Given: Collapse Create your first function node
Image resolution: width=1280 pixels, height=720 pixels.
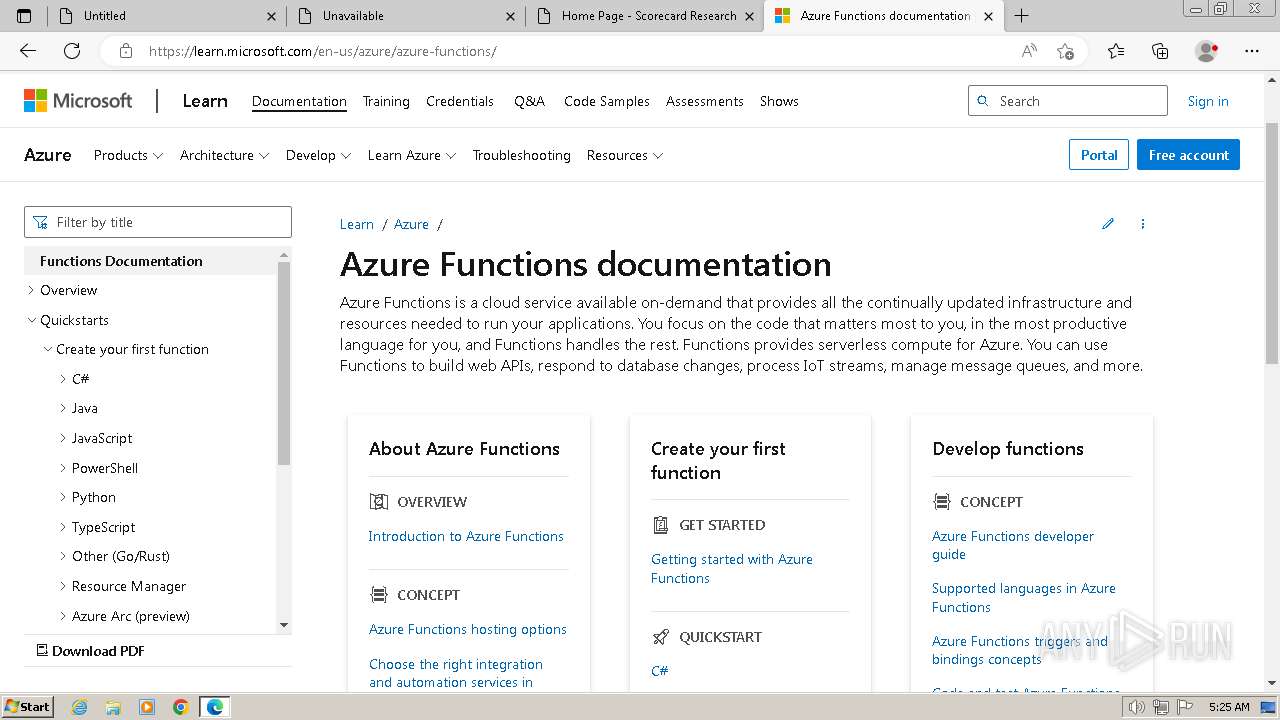Looking at the screenshot, I should 47,349.
